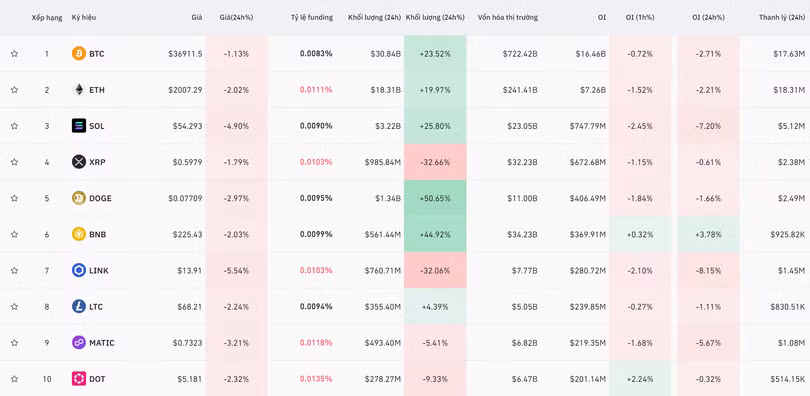Sort by Khối lượng (24h%) header
810x396 pixels.
435,18
